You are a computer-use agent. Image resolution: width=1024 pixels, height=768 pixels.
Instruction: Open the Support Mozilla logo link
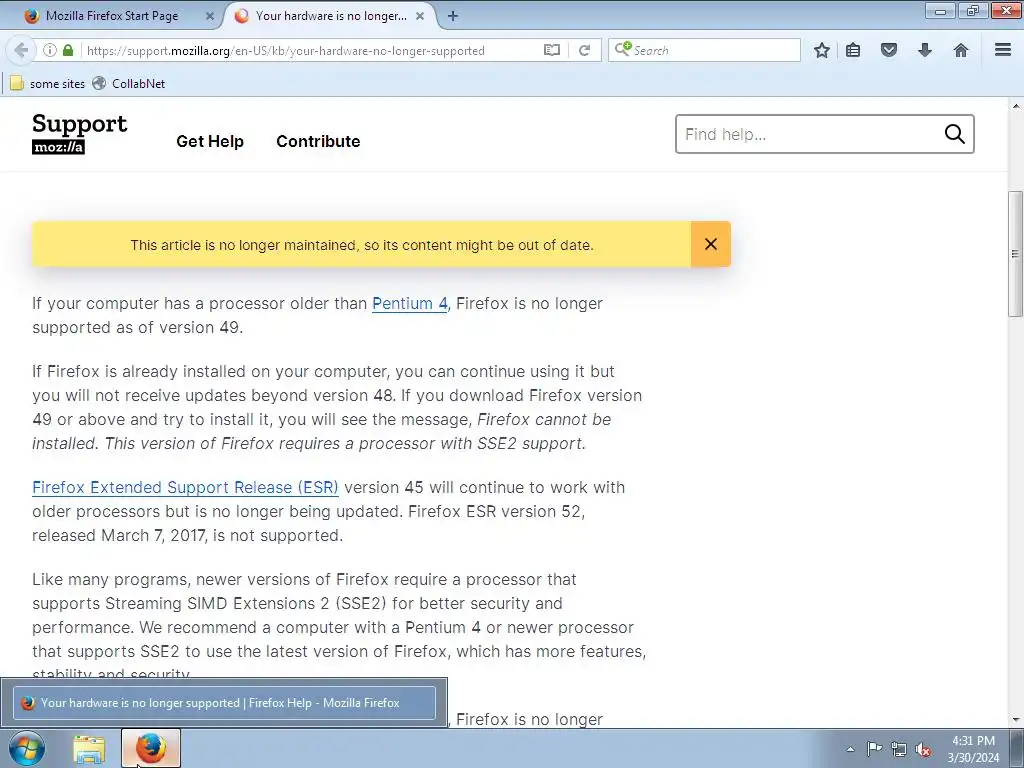80,133
